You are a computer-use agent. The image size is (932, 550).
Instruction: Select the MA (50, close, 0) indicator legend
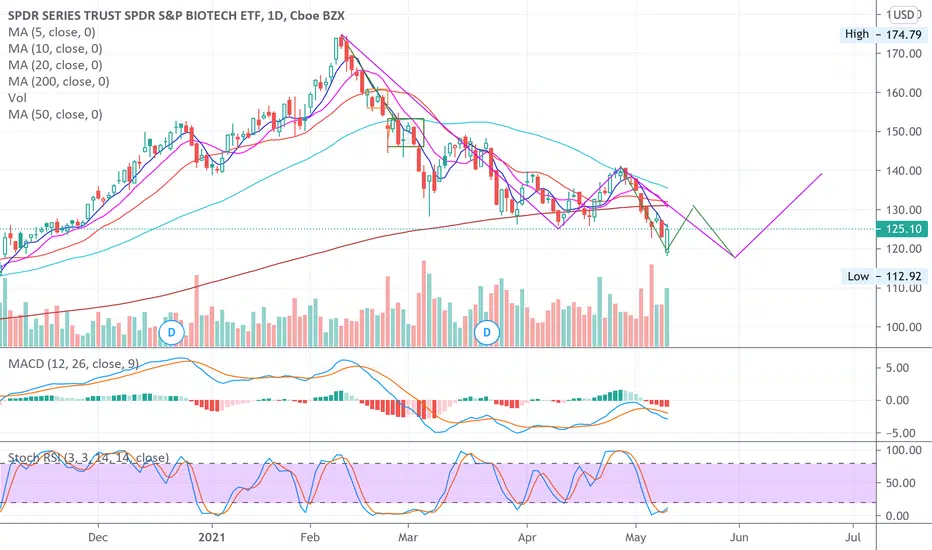55,114
